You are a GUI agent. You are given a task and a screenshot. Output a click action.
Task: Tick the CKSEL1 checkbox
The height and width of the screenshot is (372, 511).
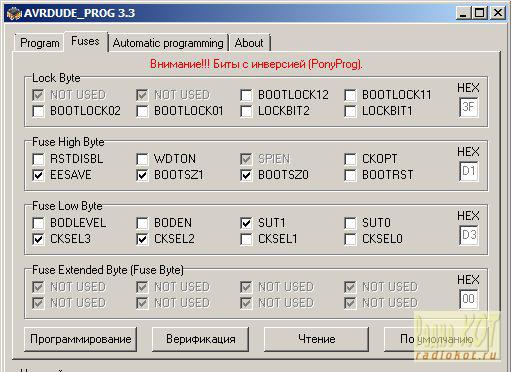click(246, 239)
